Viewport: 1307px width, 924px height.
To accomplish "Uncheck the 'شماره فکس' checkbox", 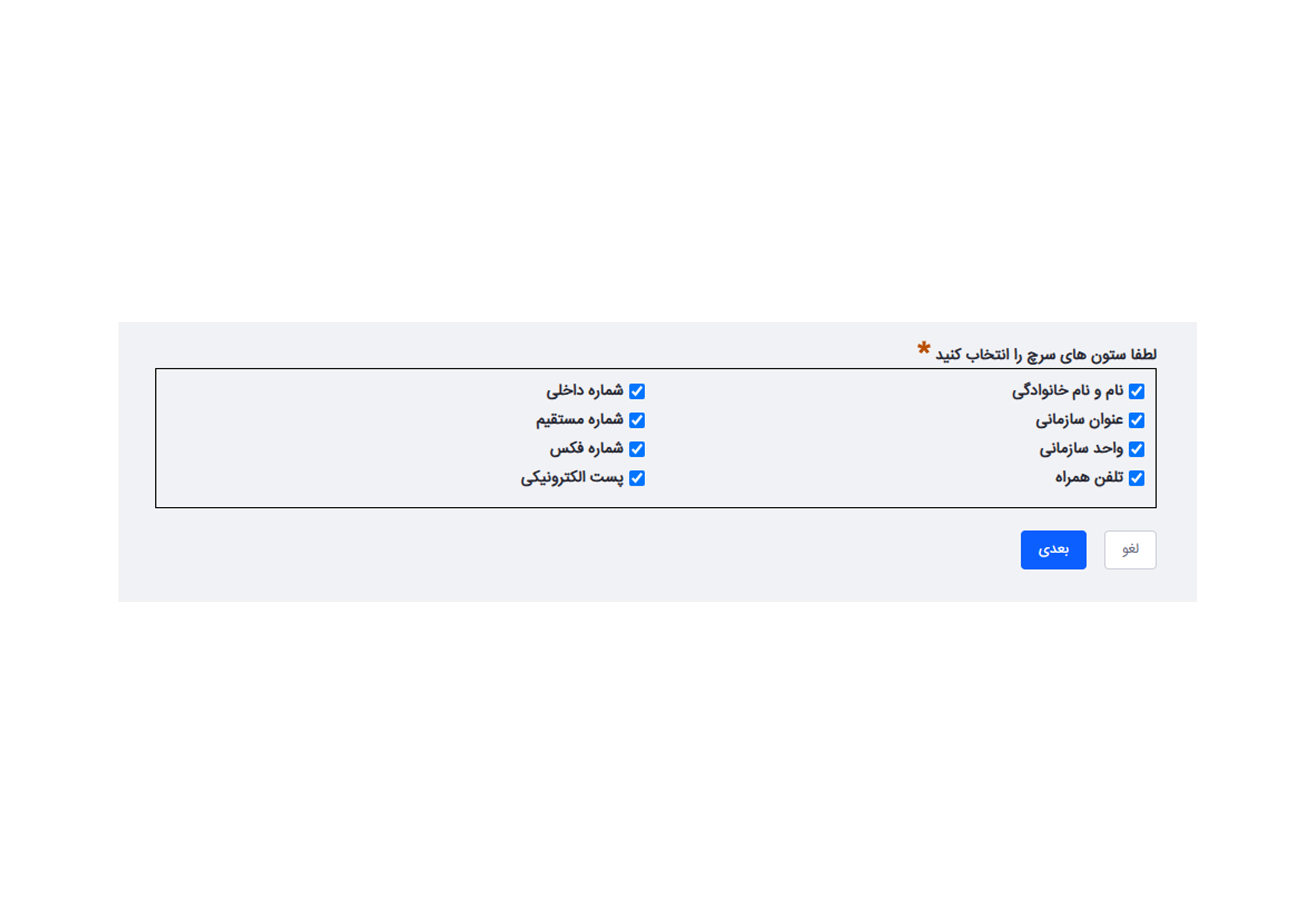I will coord(637,449).
